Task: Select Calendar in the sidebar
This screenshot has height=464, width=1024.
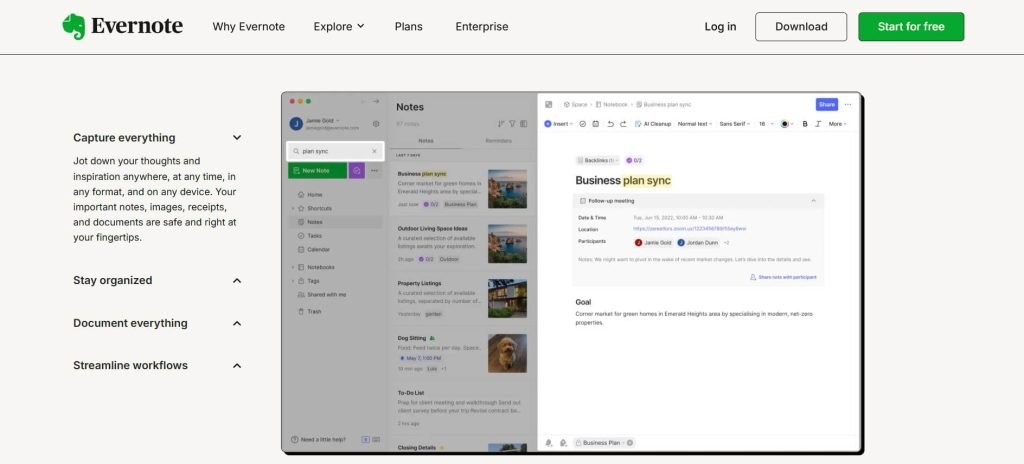Action: click(313, 250)
